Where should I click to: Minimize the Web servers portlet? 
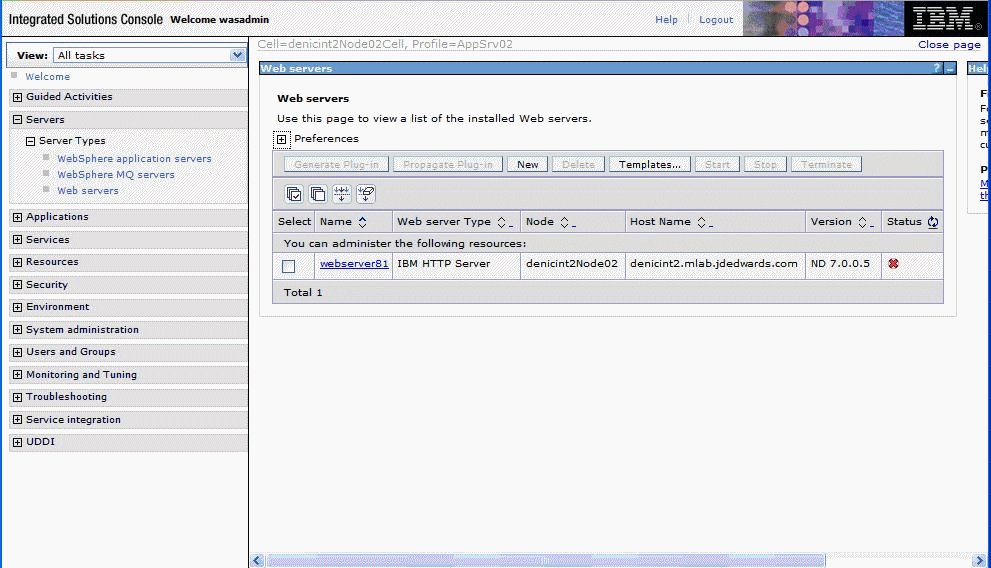[950, 68]
